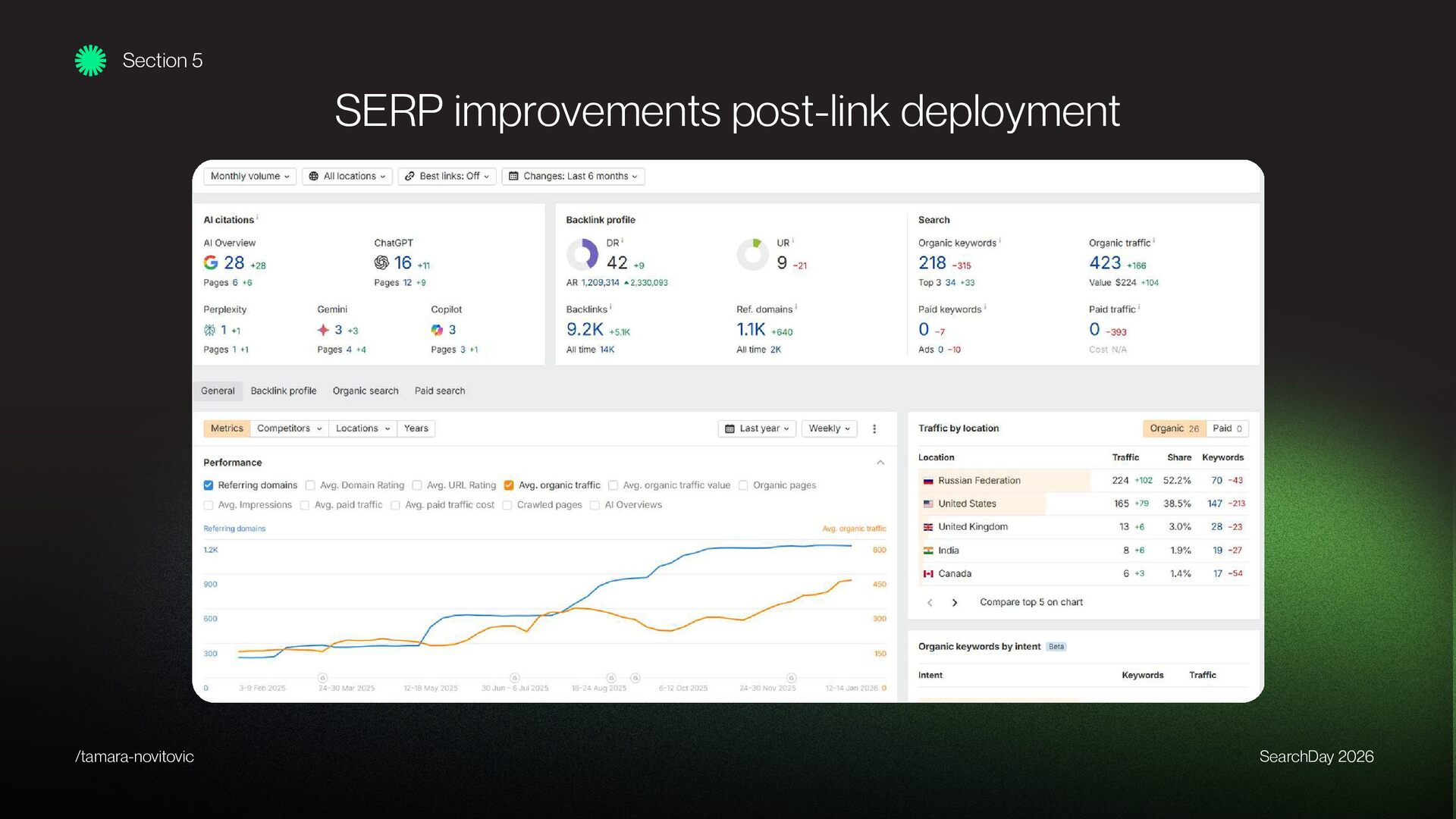The image size is (1456, 819).
Task: Open the Monthly volume dropdown
Action: click(x=249, y=176)
